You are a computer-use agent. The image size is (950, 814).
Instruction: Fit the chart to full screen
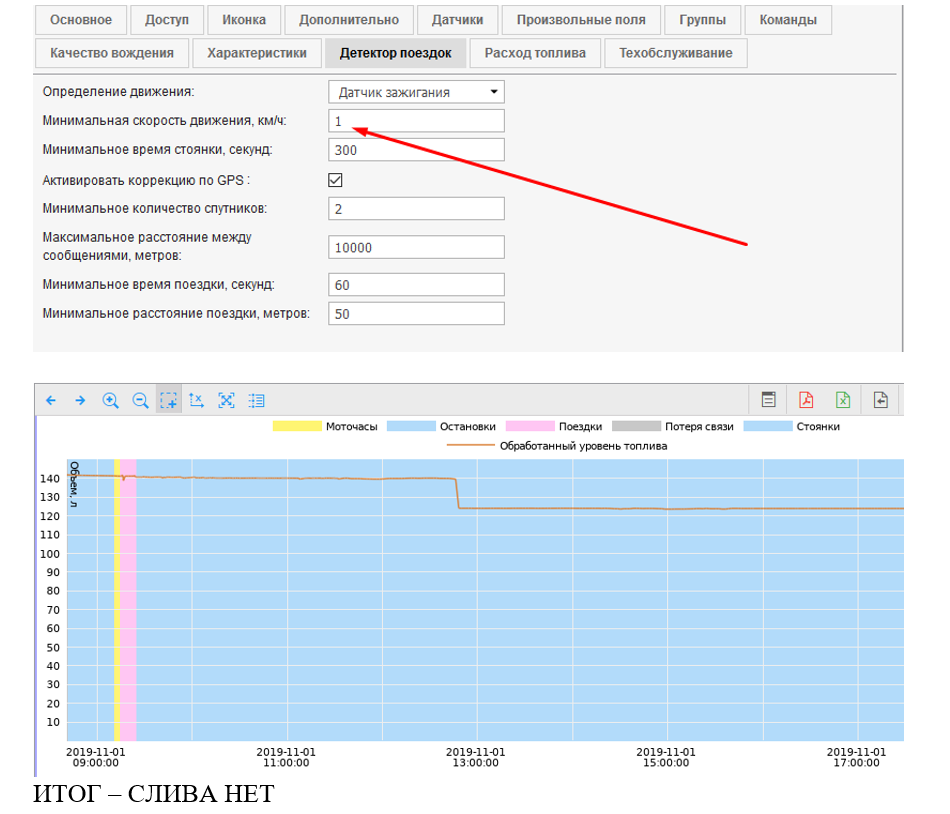pos(227,400)
